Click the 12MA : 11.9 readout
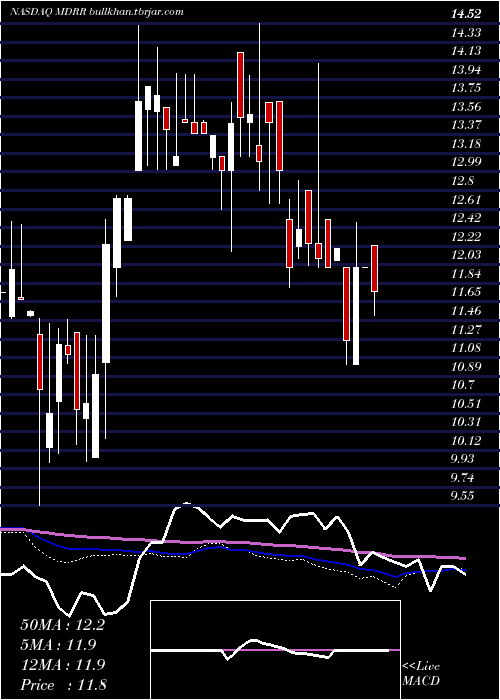This screenshot has width=500, height=700. point(62,665)
